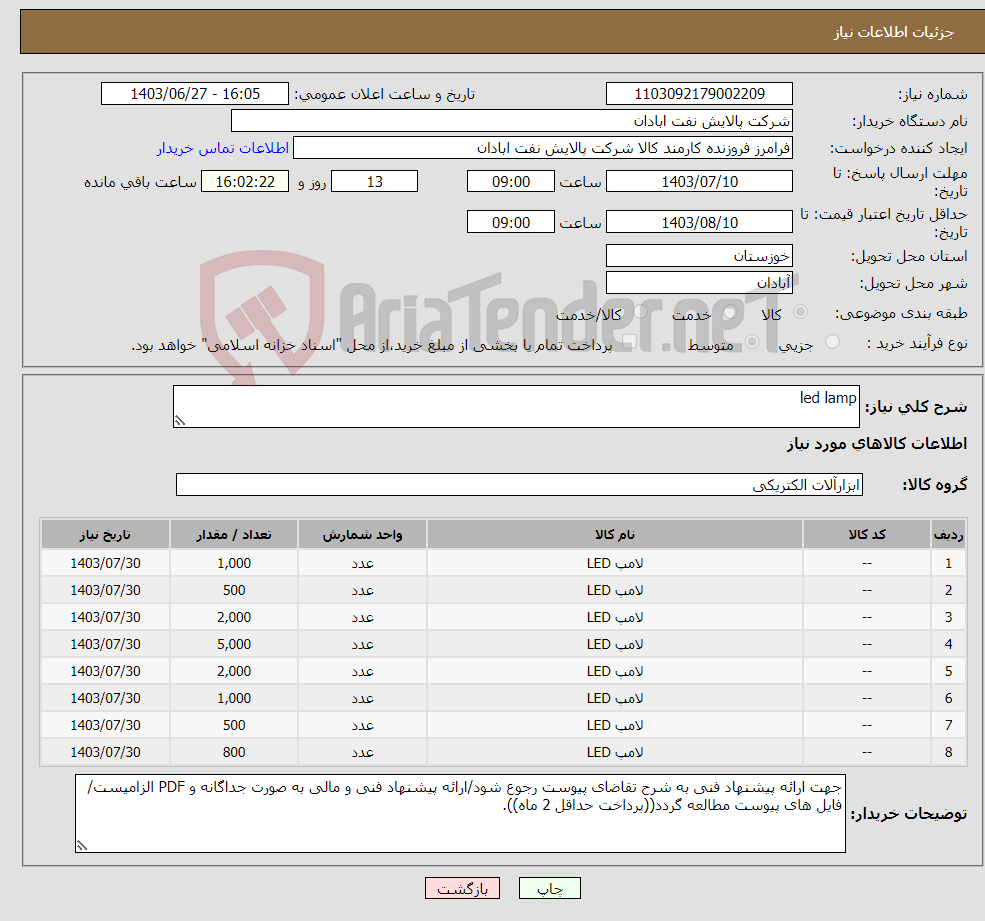Click quantity 5,000 in row 4

234,644
